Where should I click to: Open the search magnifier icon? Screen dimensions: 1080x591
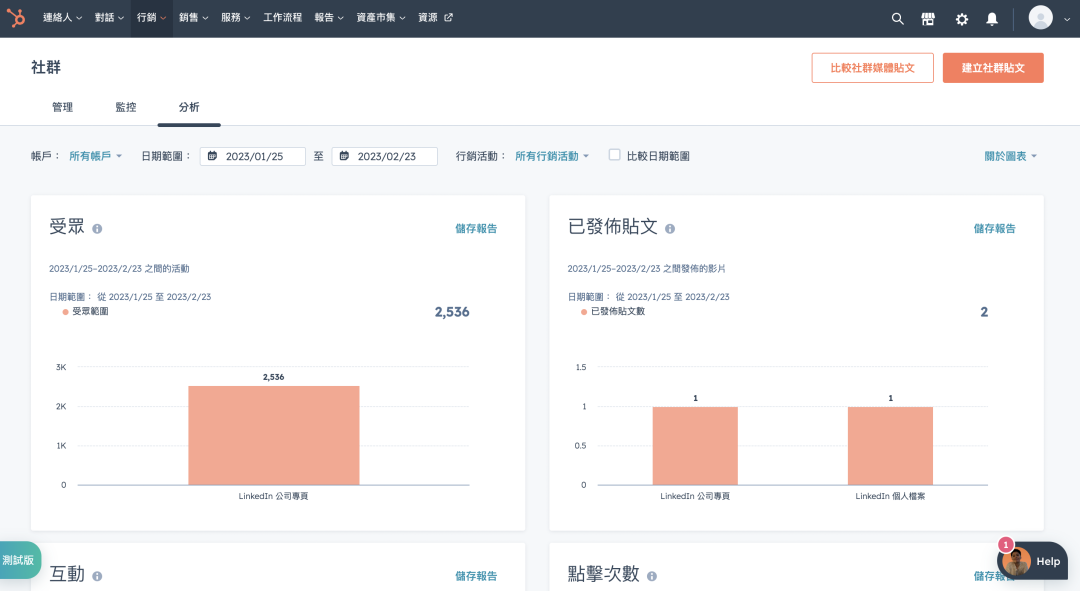(x=897, y=18)
